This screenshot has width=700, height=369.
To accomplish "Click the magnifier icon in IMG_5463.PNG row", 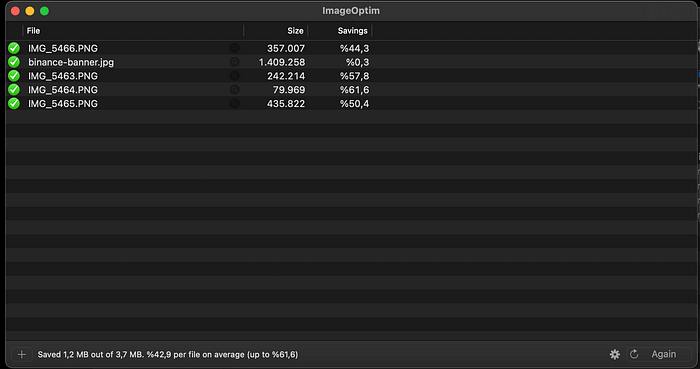I will [234, 76].
